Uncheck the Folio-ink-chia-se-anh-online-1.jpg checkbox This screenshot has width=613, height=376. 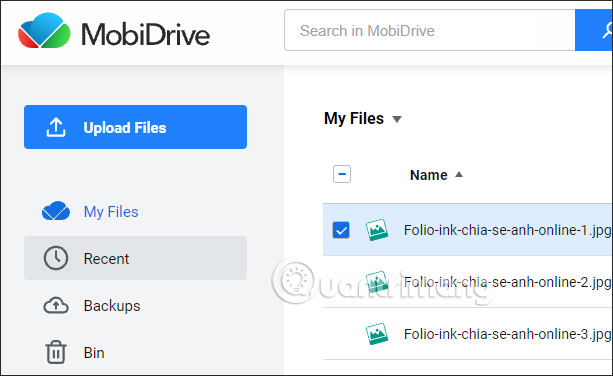pos(341,230)
